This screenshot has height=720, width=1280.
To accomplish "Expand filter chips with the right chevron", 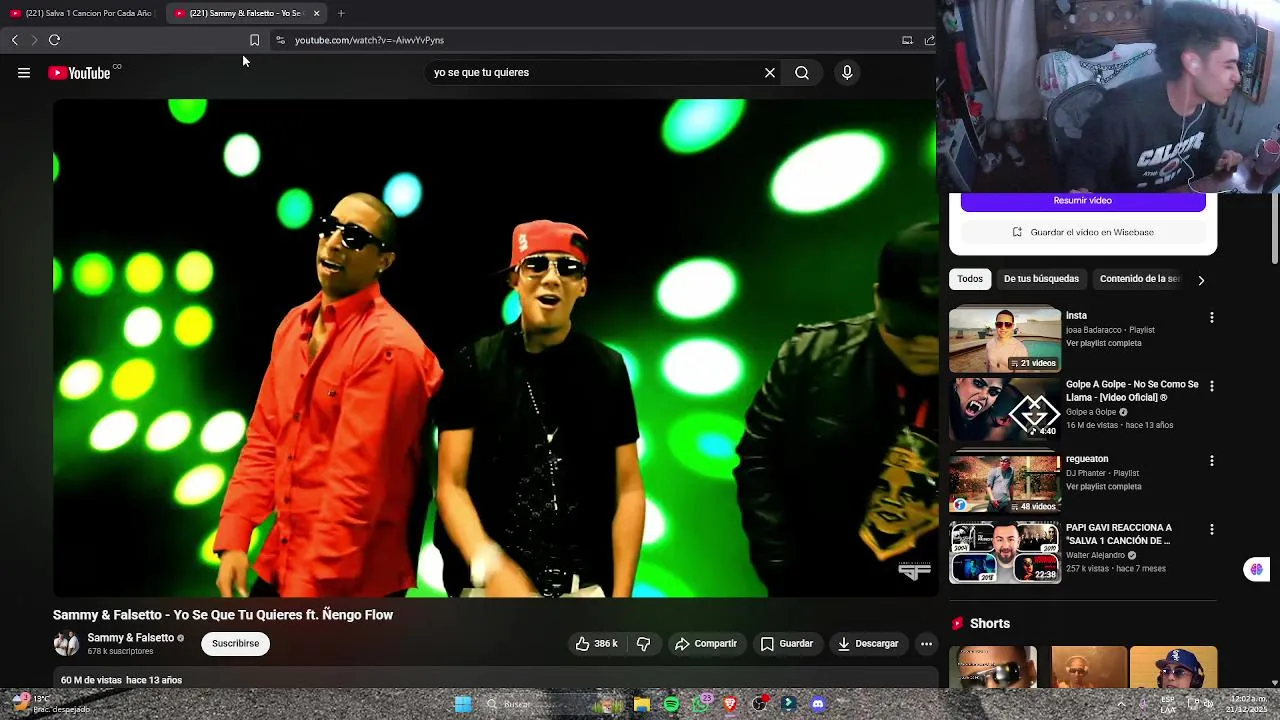I will tap(1201, 280).
